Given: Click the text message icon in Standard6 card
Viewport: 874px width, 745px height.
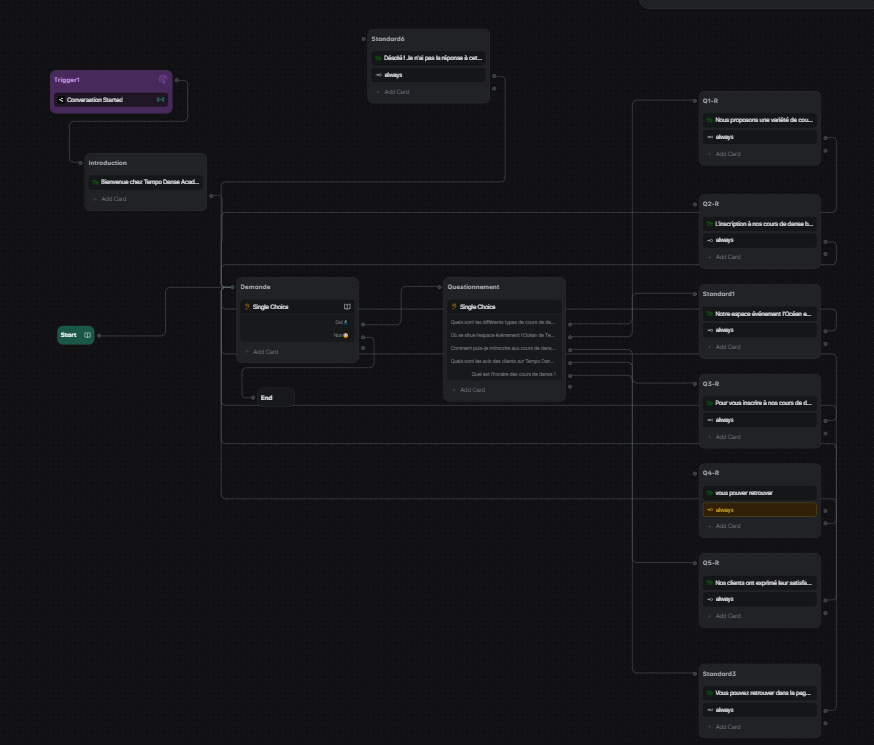Looking at the screenshot, I should (378, 58).
